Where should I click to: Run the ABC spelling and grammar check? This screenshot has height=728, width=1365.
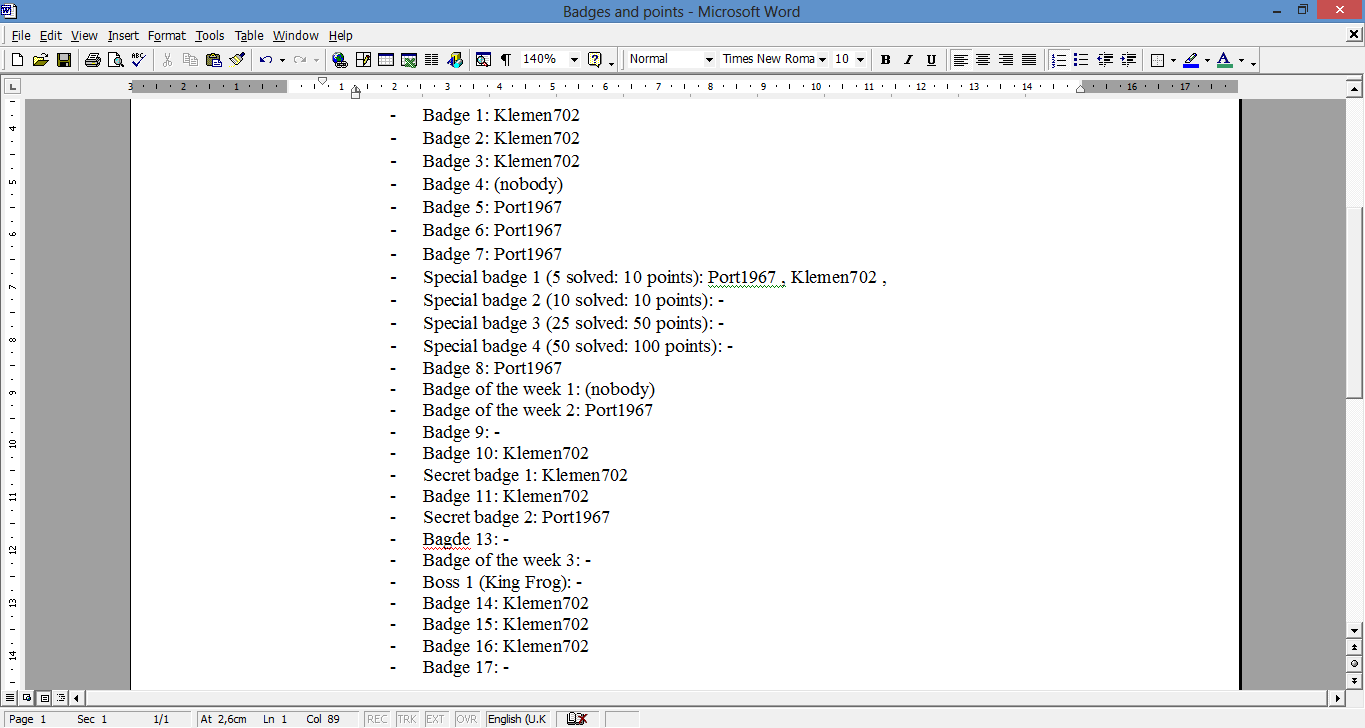point(139,60)
